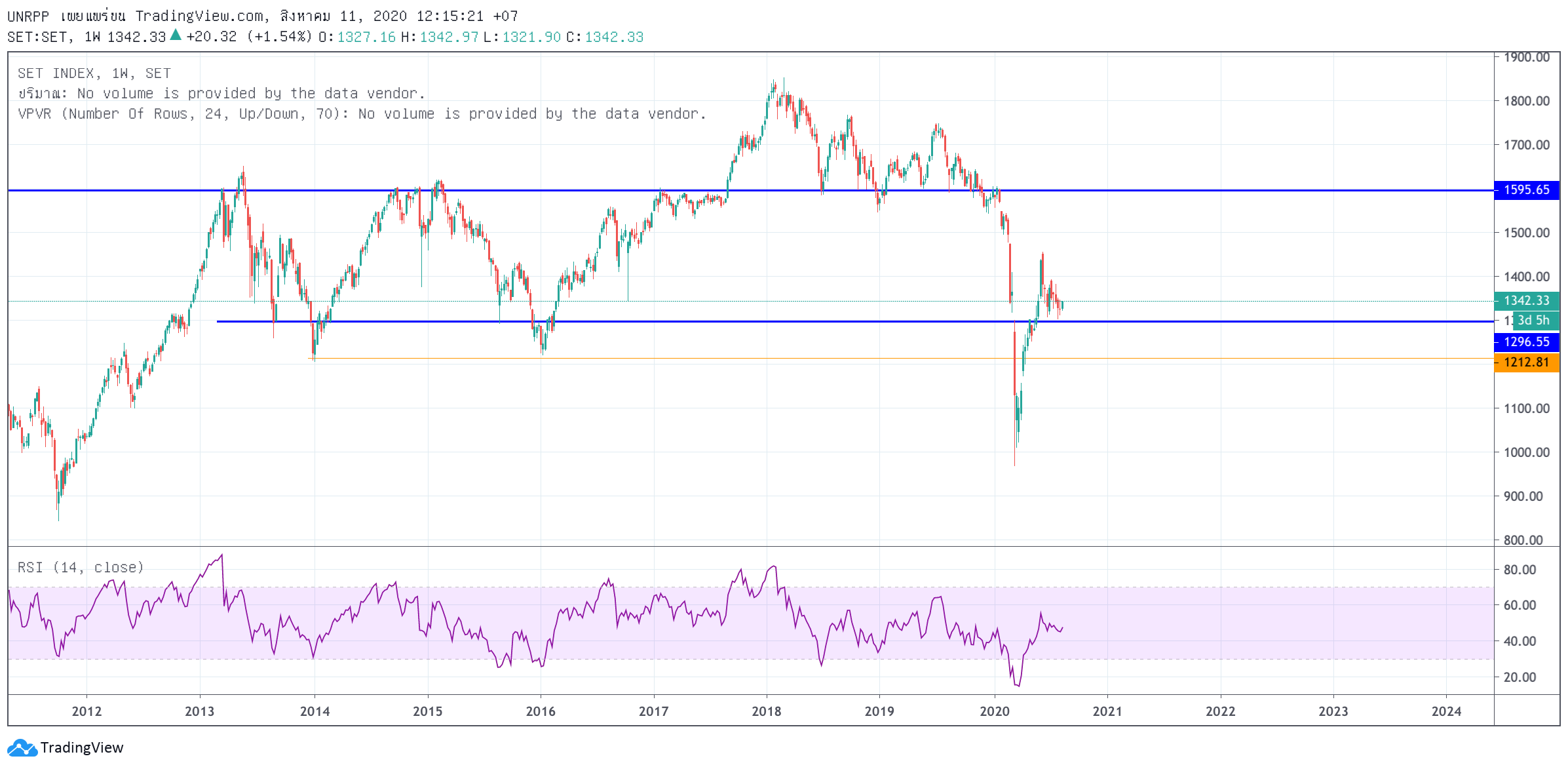The width and height of the screenshot is (1568, 769).
Task: Click the 1595.65 blue price label
Action: tap(1526, 190)
